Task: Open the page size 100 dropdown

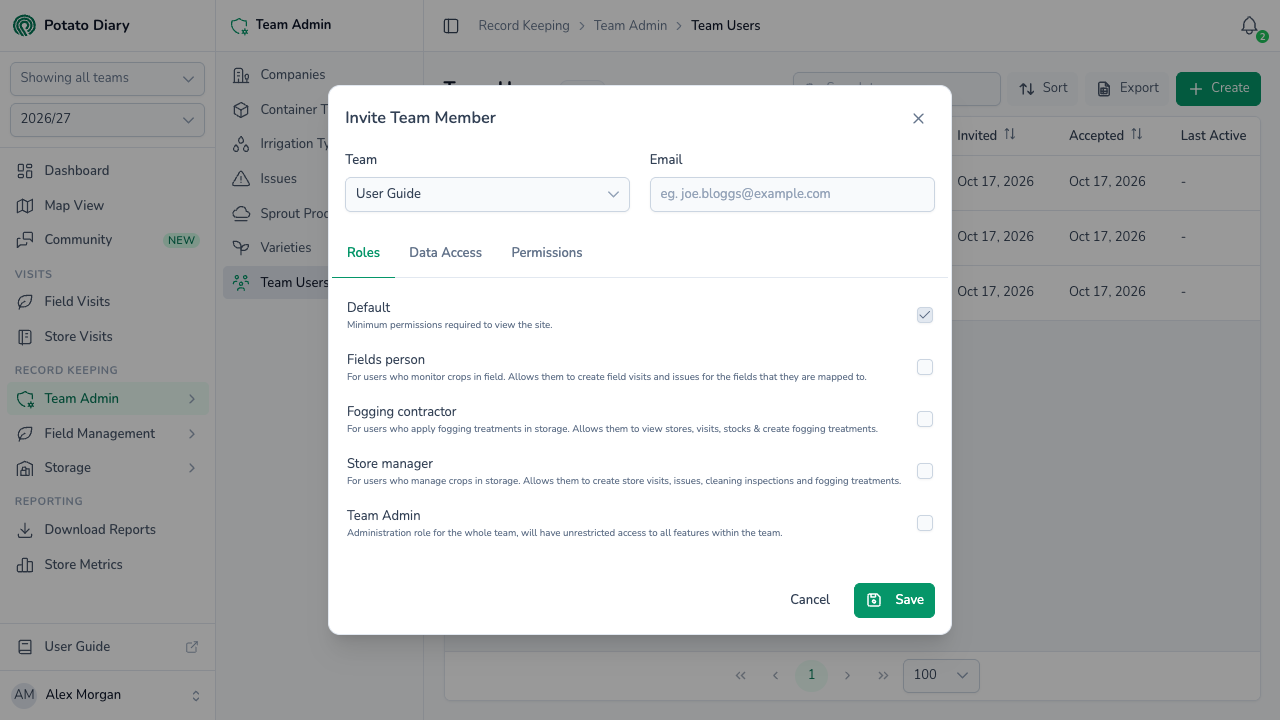Action: point(941,675)
